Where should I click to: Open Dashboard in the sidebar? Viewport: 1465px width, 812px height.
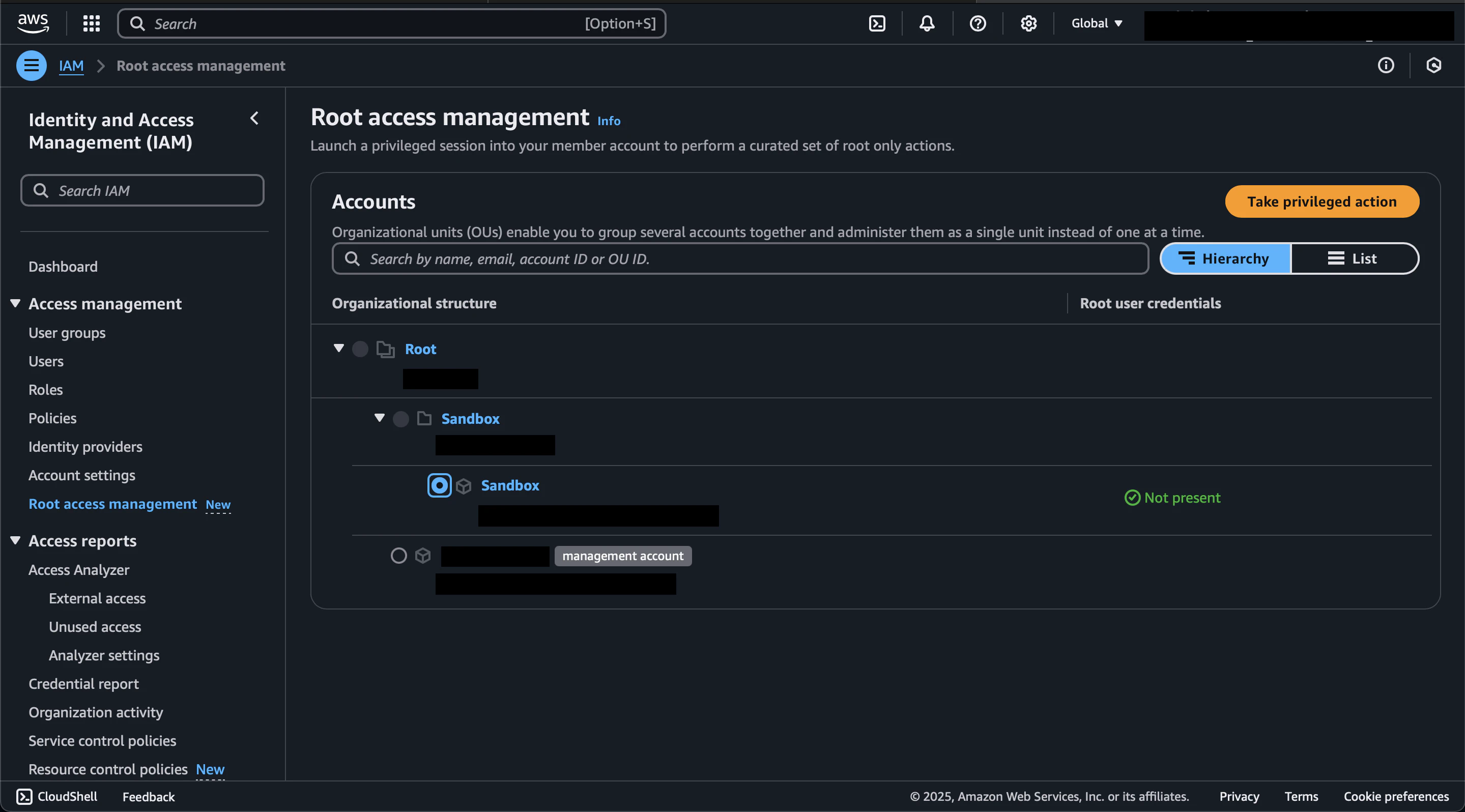(63, 267)
